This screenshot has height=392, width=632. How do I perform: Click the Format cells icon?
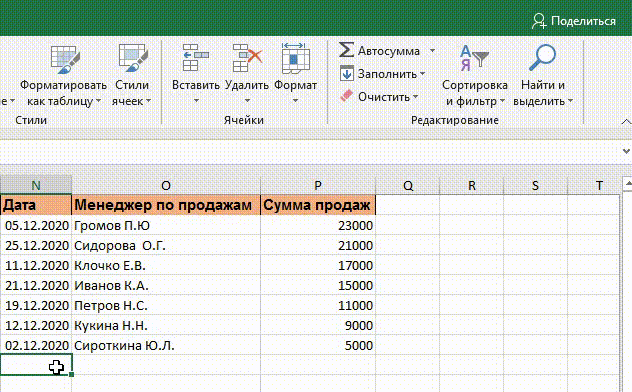295,59
